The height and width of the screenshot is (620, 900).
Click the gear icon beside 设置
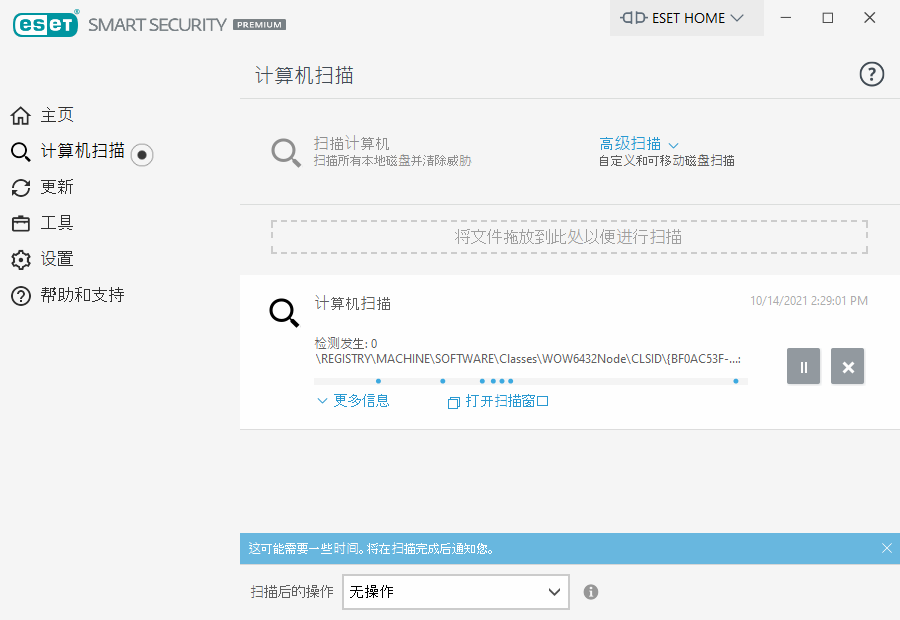point(21,259)
